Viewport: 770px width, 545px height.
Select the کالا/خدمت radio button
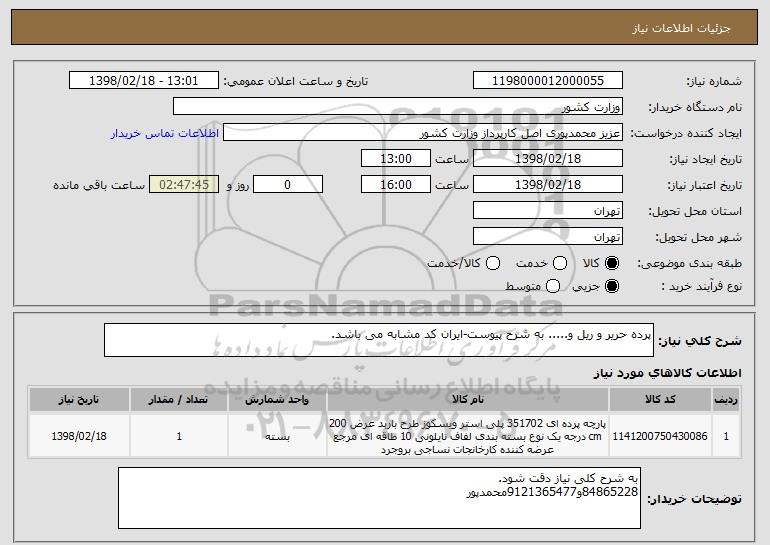coord(493,263)
